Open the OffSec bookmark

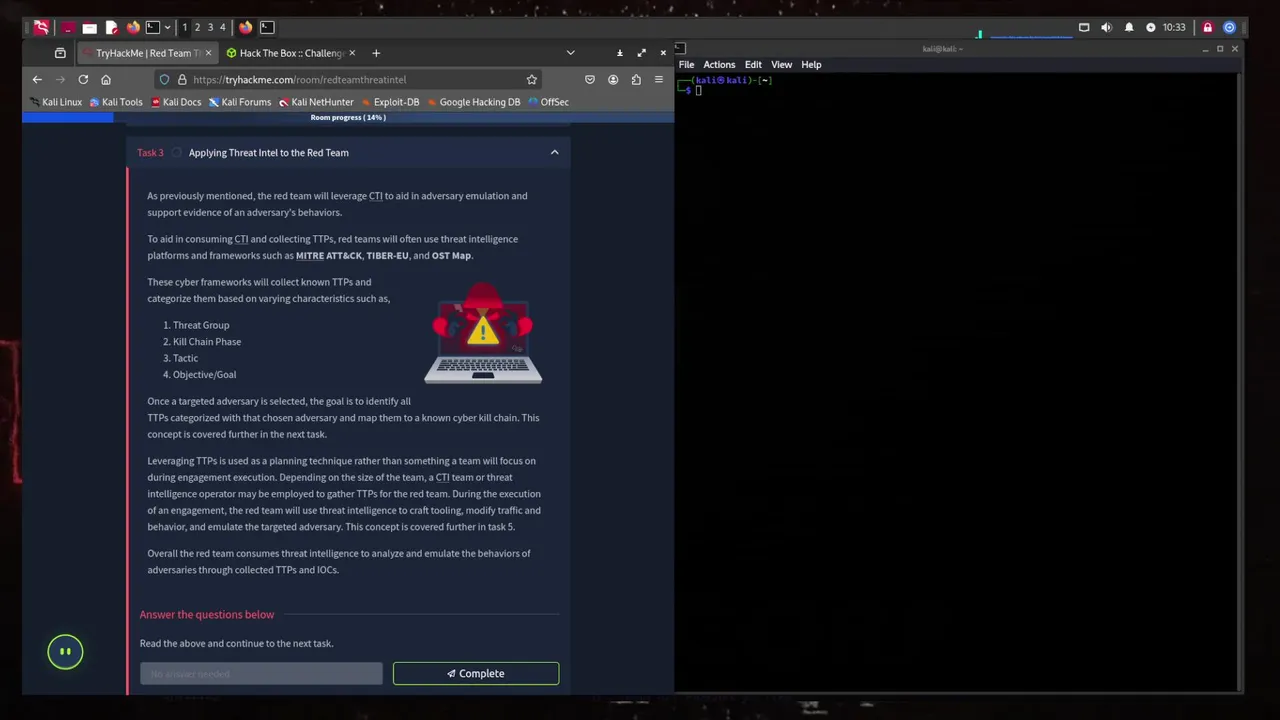(x=548, y=102)
